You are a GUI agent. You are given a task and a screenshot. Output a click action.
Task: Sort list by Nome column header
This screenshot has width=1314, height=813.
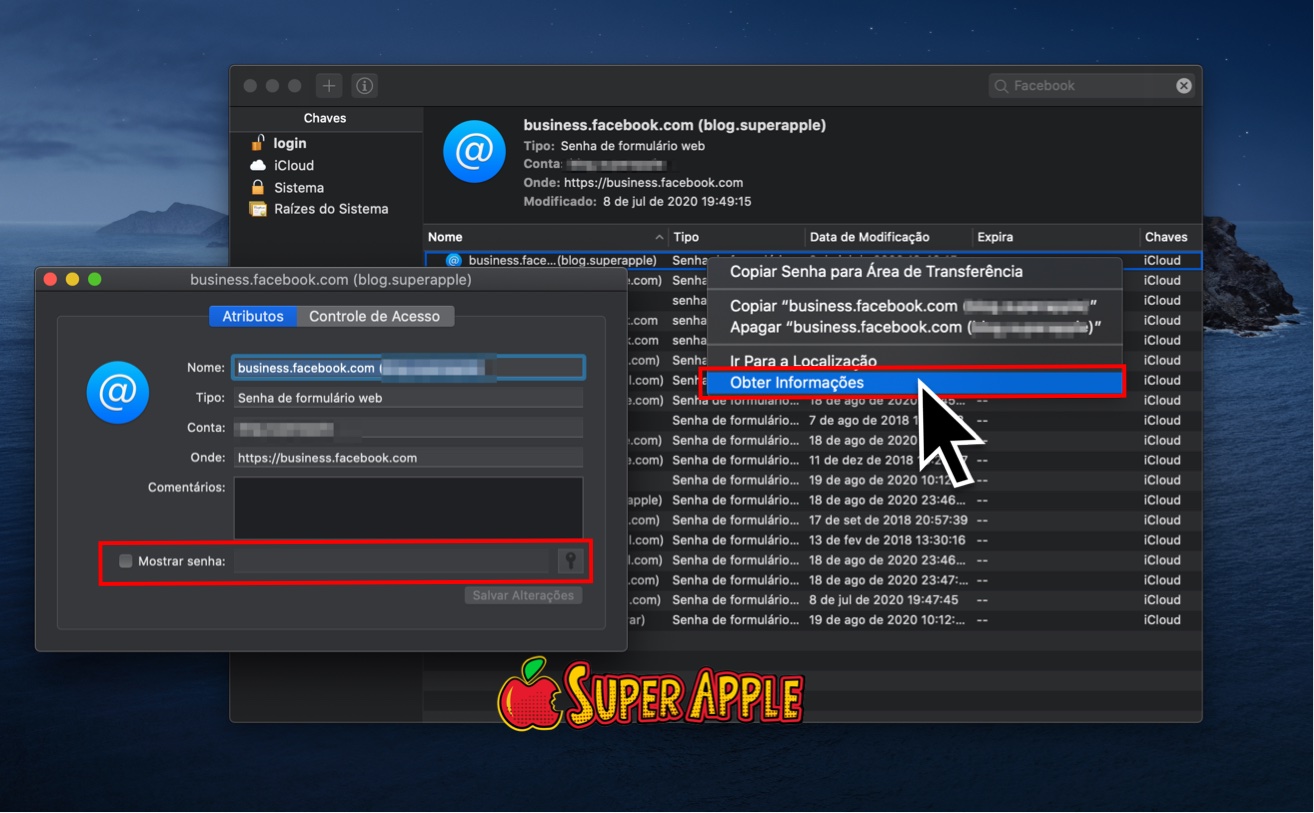445,237
